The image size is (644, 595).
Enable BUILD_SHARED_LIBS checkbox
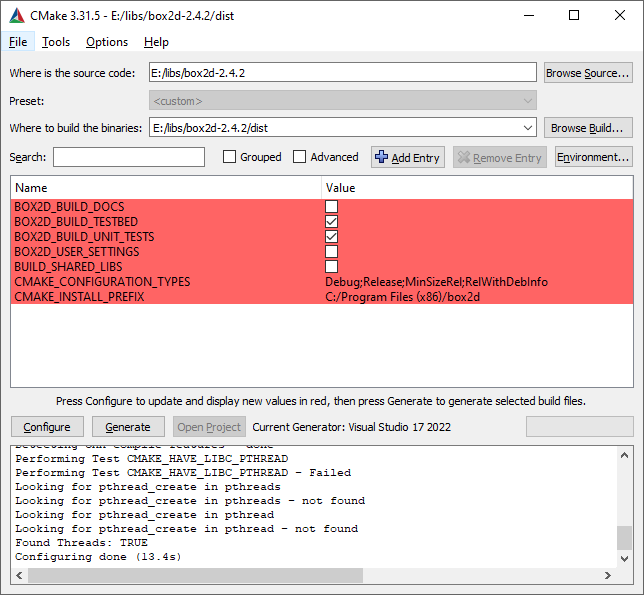tap(331, 267)
